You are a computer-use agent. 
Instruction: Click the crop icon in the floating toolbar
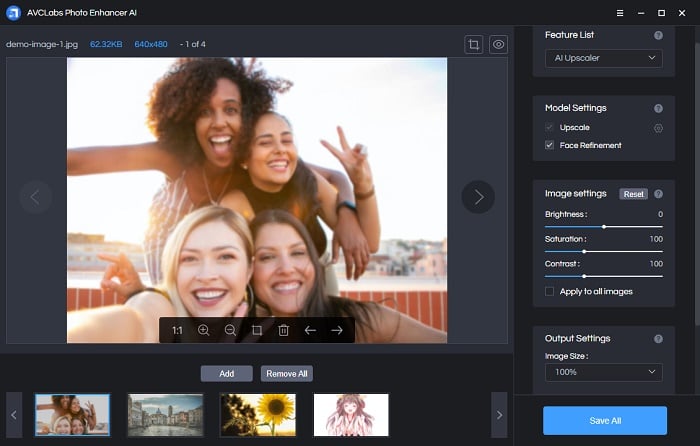(257, 330)
